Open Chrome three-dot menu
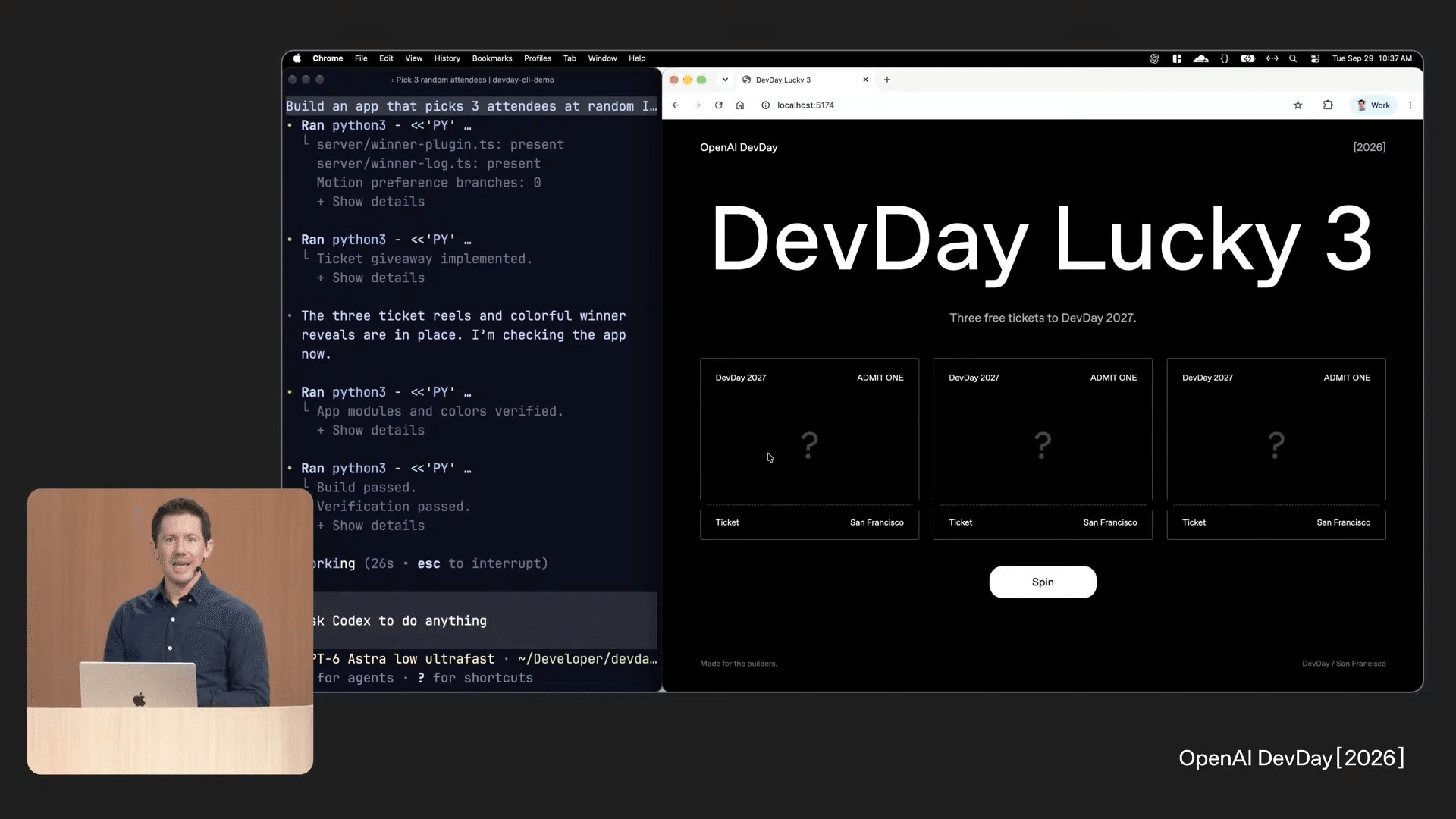 point(1410,105)
